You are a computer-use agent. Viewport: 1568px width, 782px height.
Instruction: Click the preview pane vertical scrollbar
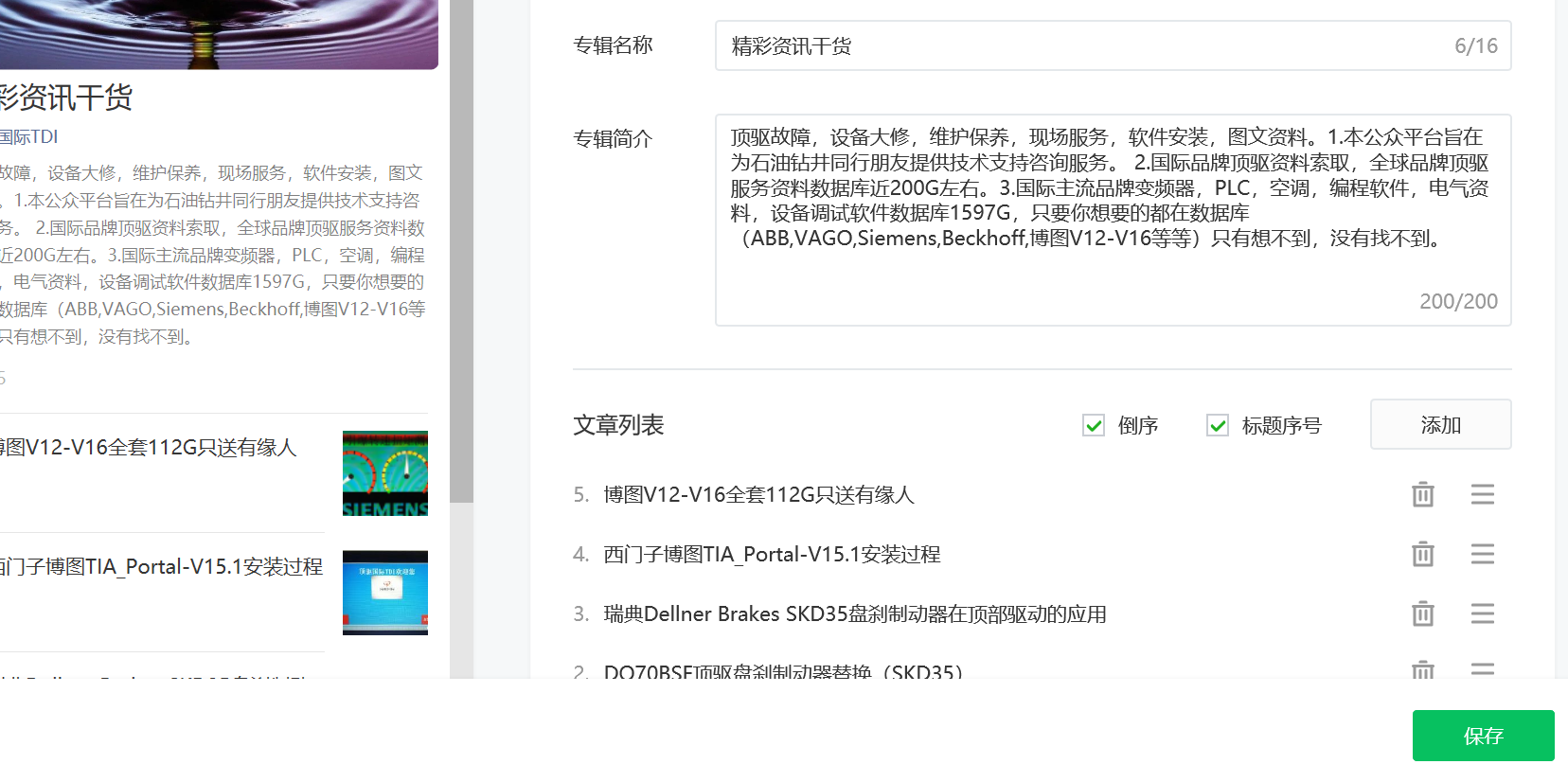tap(461, 251)
